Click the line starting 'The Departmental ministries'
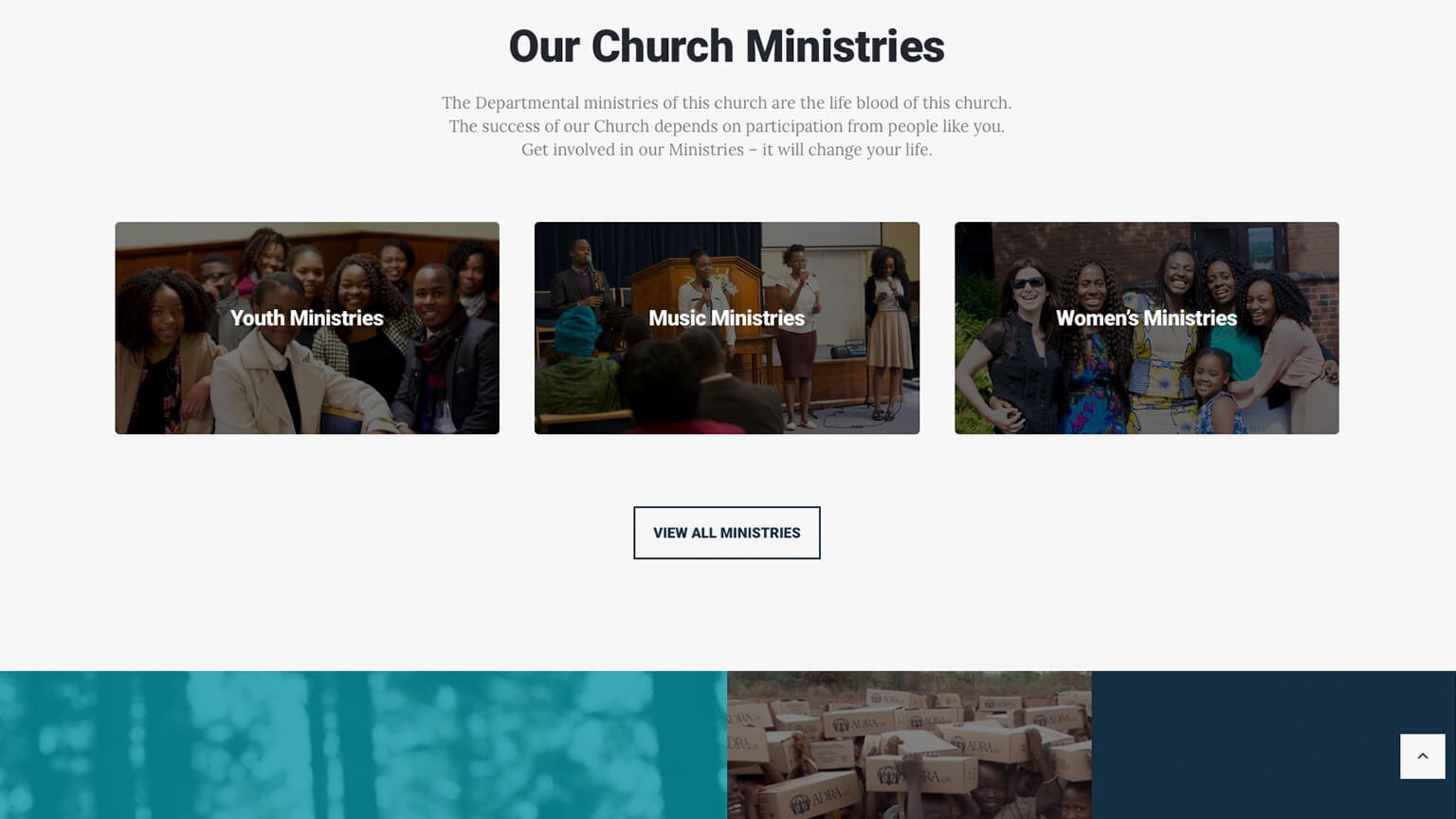Viewport: 1456px width, 819px height. (726, 102)
